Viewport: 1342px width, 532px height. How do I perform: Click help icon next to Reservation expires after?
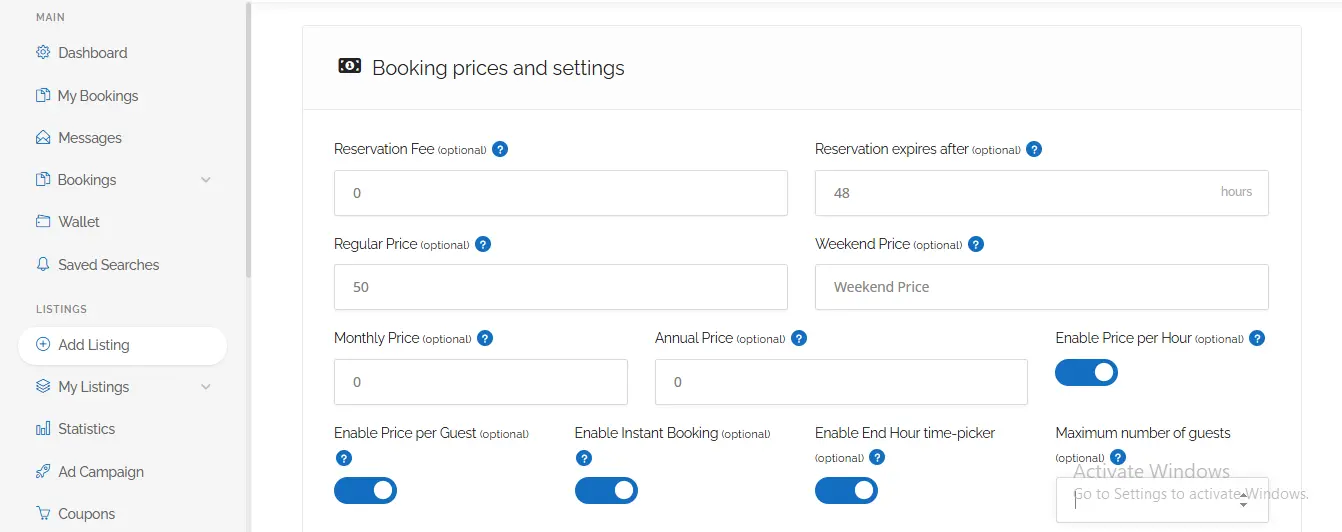tap(1034, 149)
